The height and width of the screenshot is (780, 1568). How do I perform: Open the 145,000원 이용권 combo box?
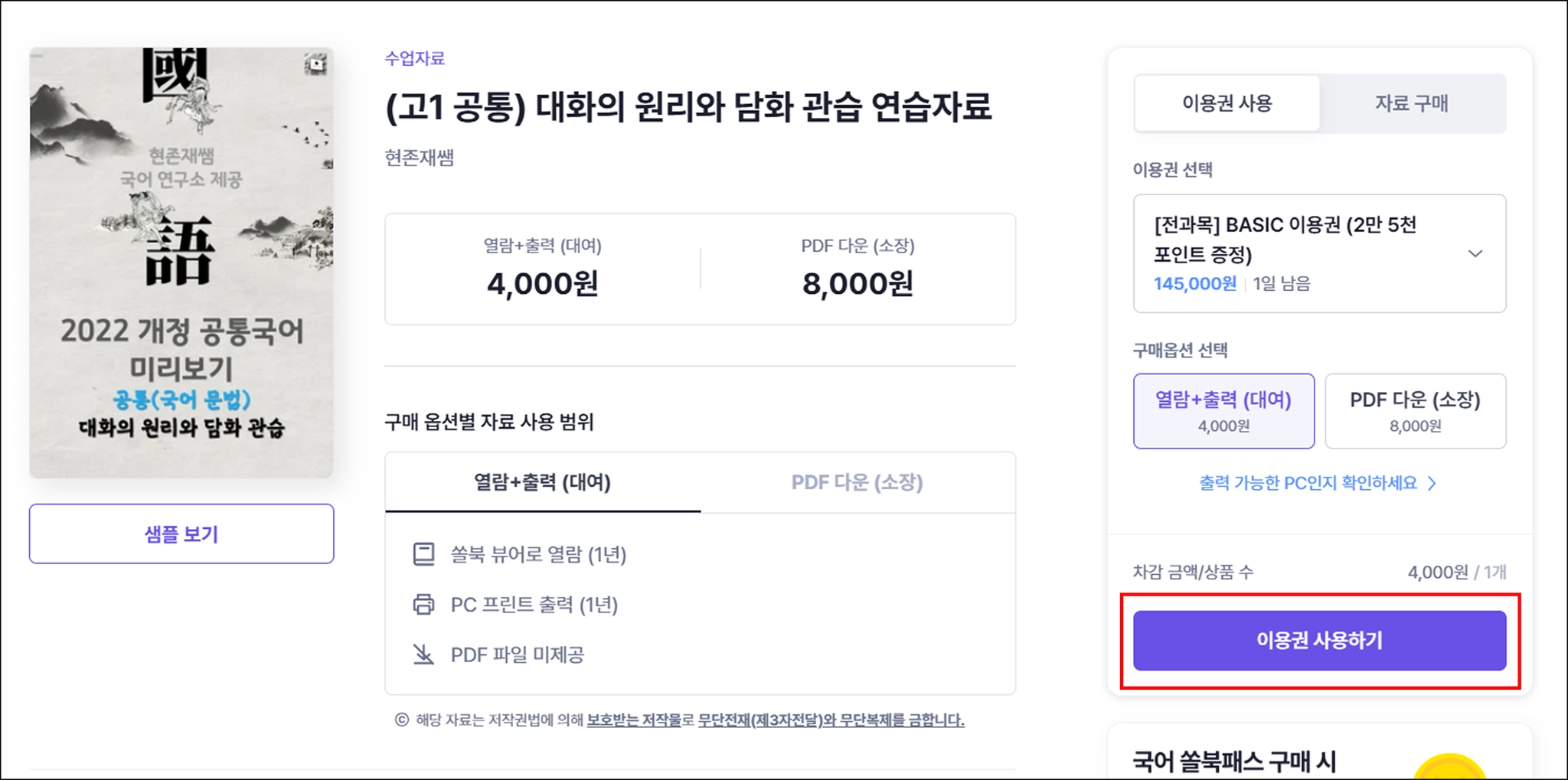(1319, 253)
